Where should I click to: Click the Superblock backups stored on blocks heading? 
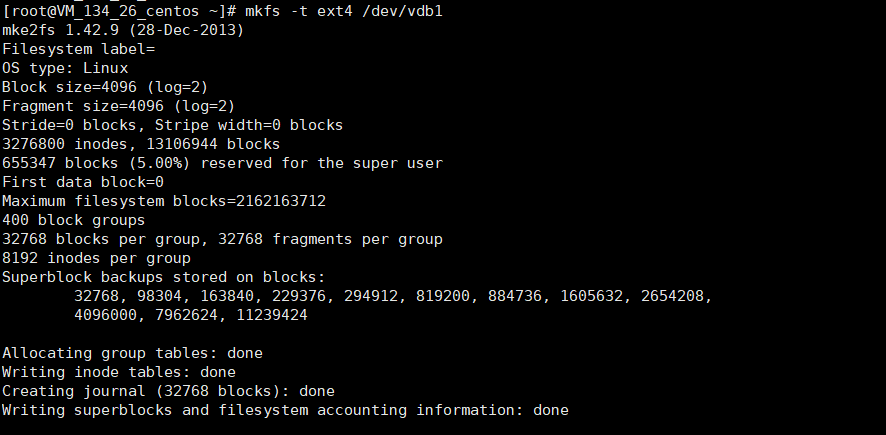164,277
